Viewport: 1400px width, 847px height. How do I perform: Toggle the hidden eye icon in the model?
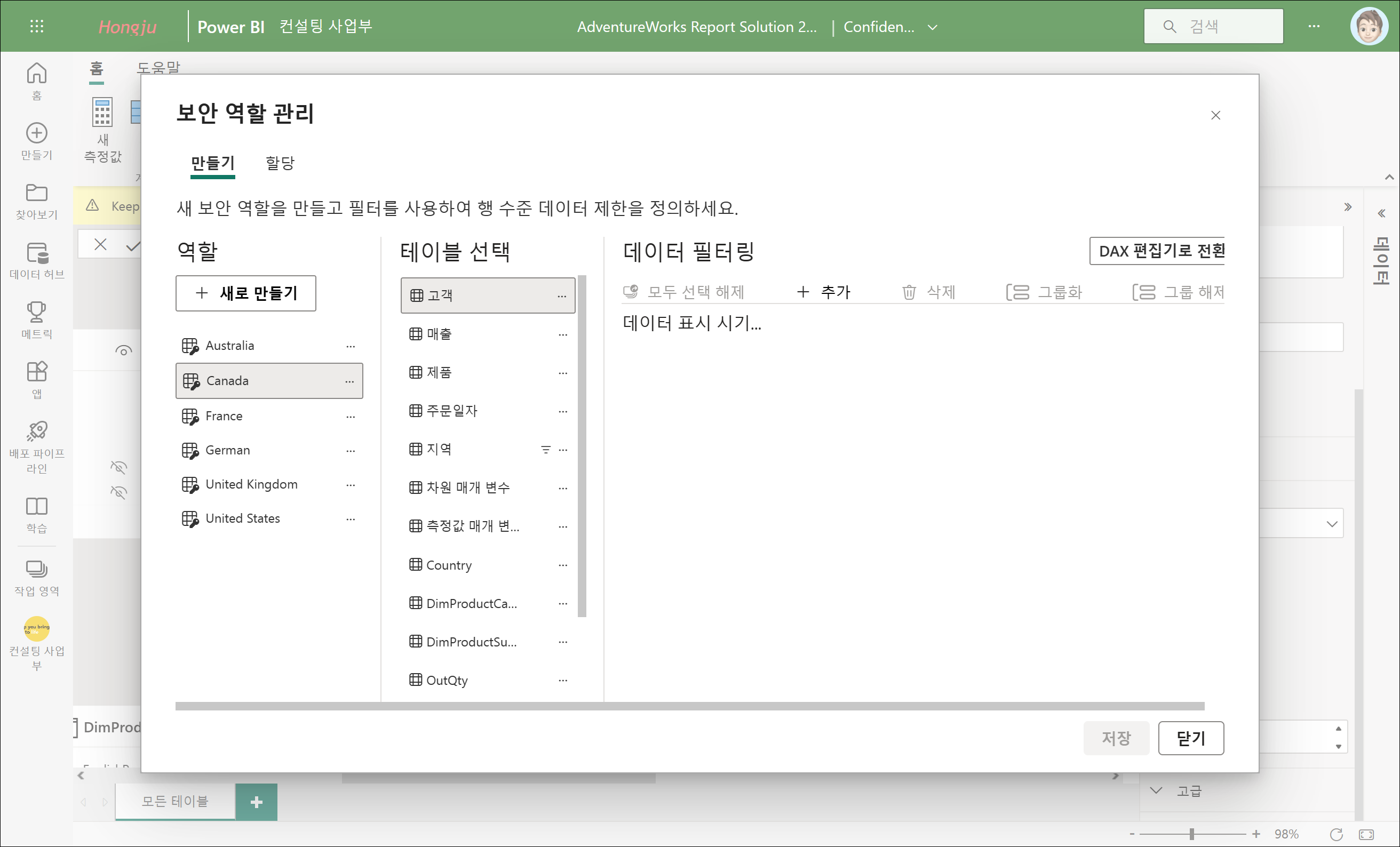(118, 468)
